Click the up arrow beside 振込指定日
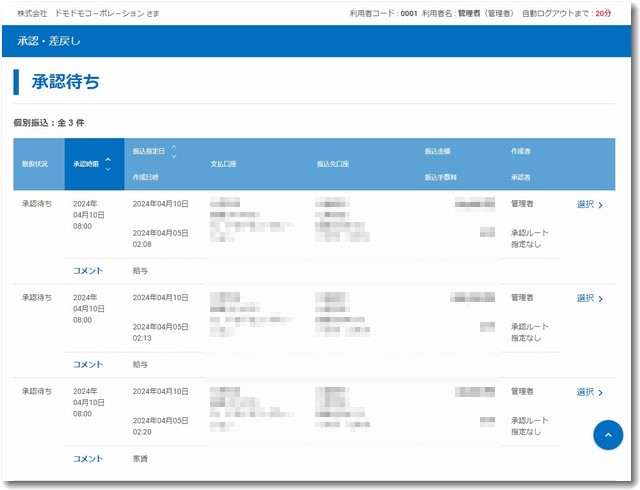 click(174, 147)
